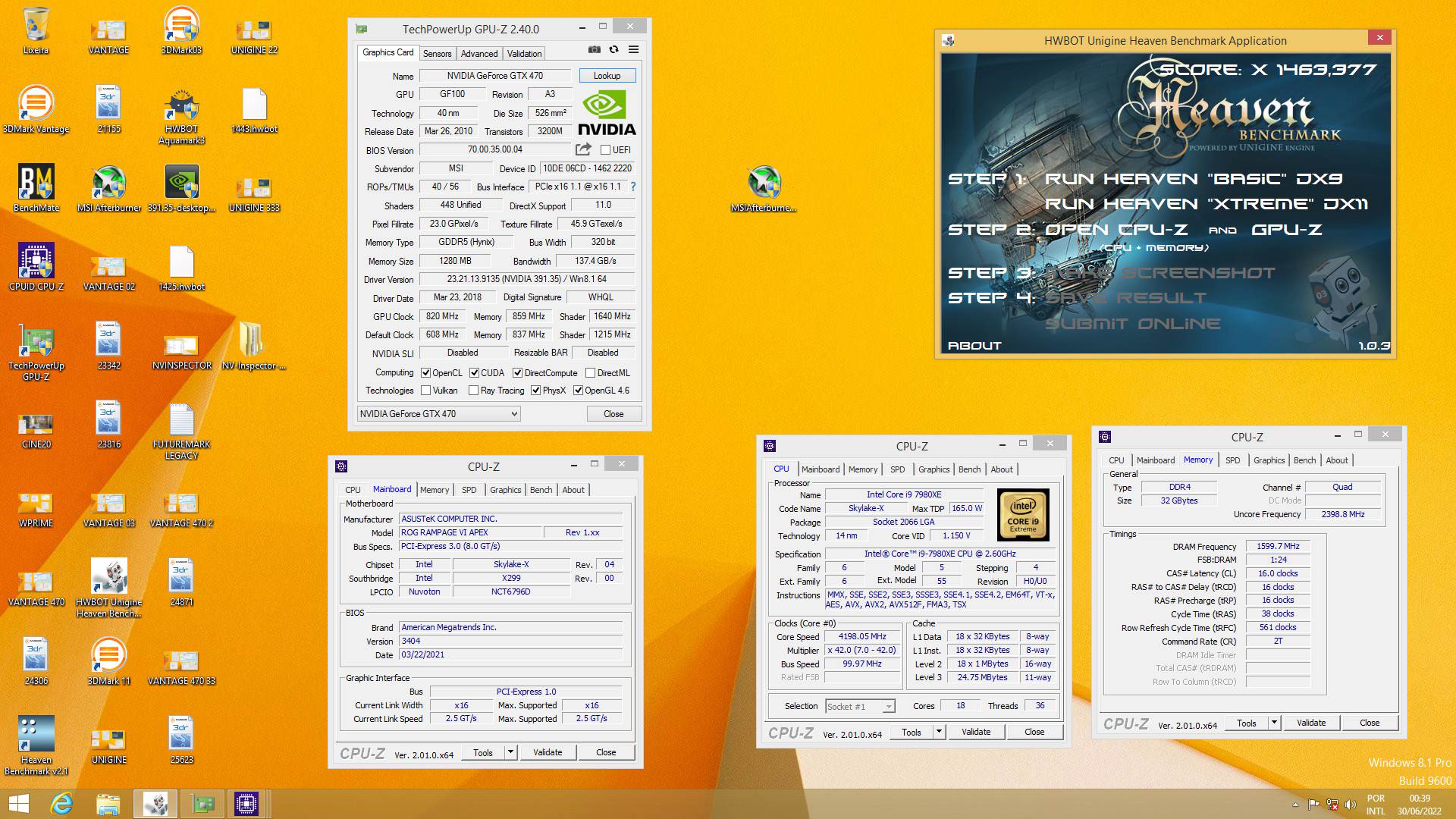Click the BIOS Version field 70.00.35.00.04
The width and height of the screenshot is (1456, 819).
click(495, 149)
